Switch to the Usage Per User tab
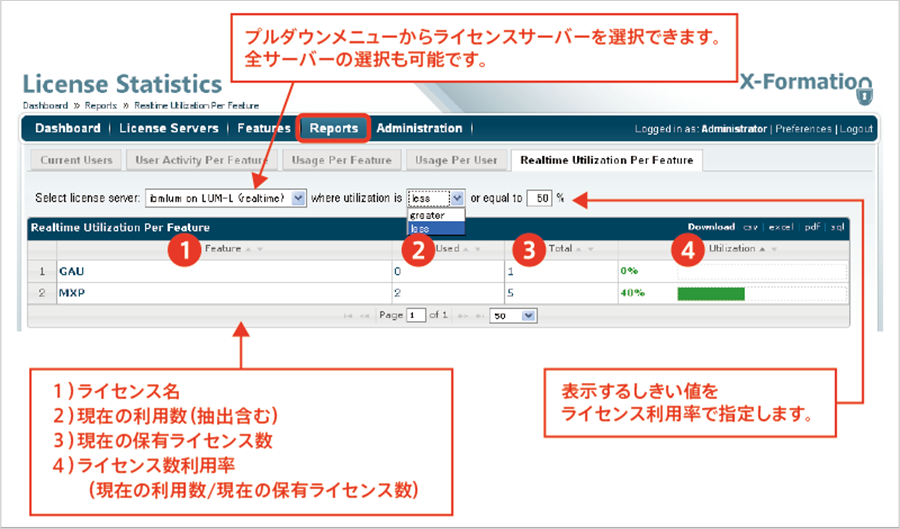The height and width of the screenshot is (529, 900). click(x=456, y=160)
